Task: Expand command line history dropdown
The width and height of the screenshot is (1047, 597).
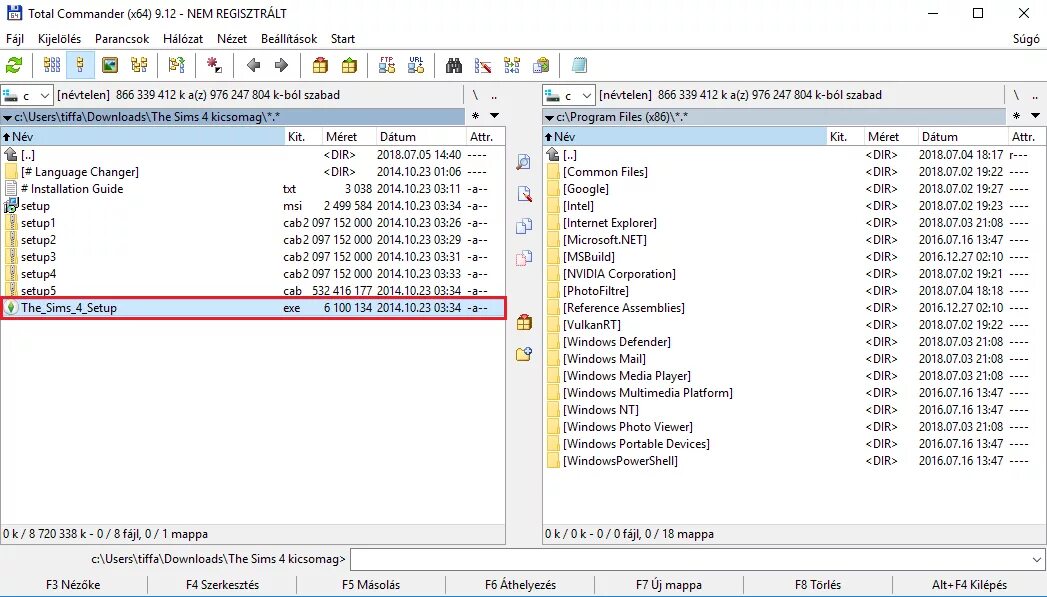Action: [1037, 560]
